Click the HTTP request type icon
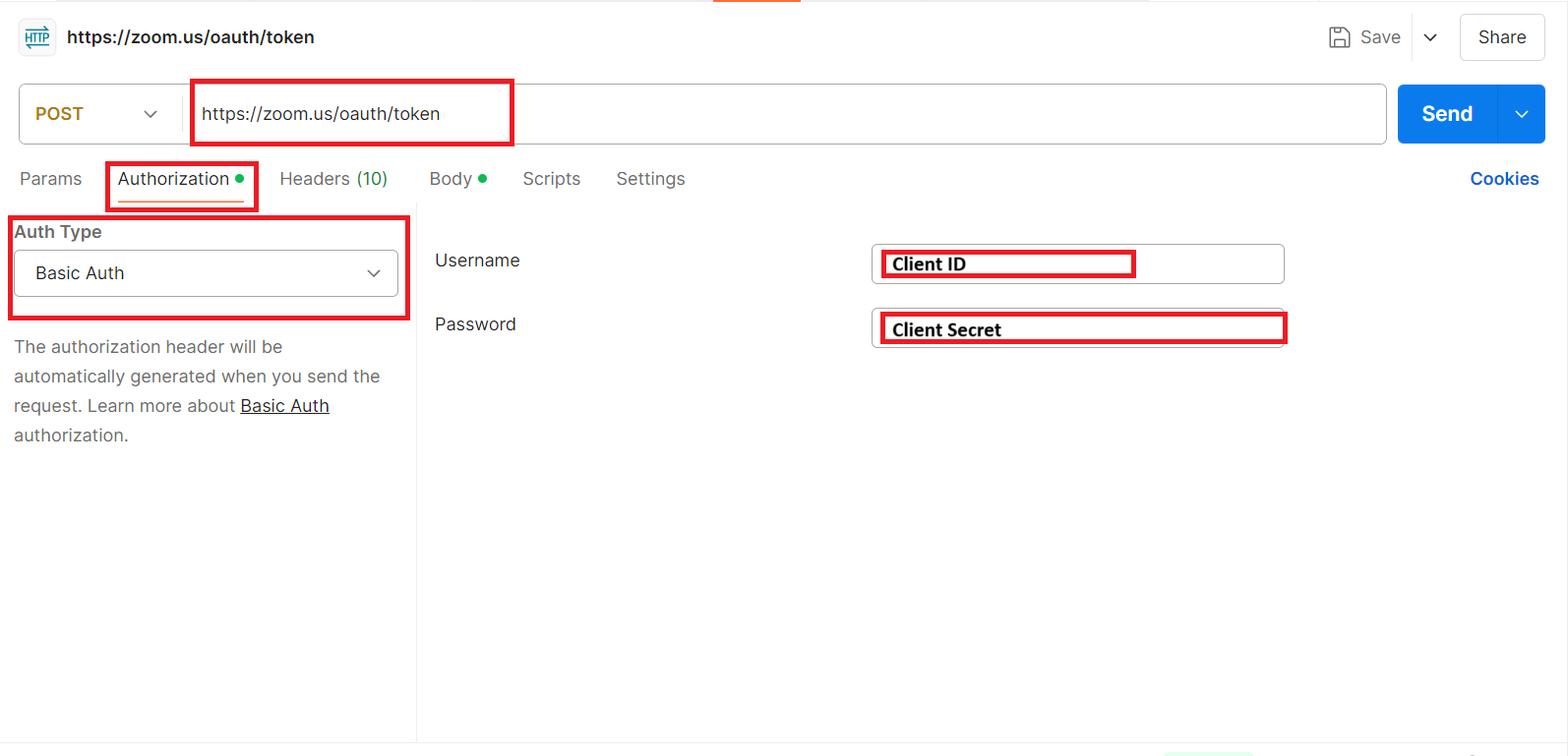 37,37
